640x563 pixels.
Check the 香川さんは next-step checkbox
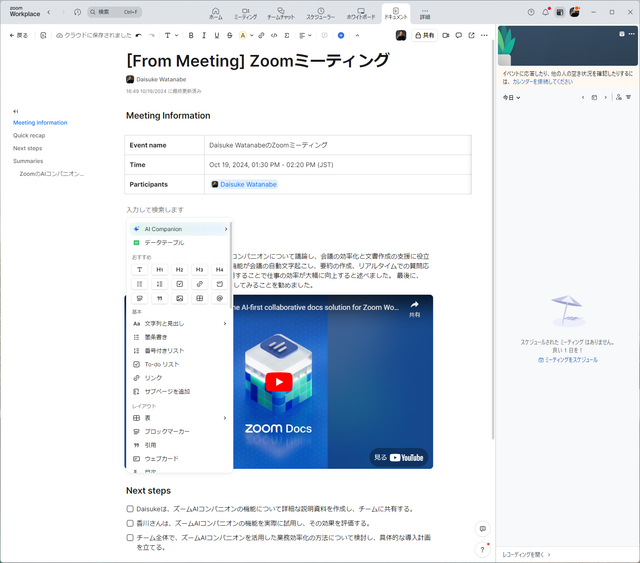pos(130,523)
